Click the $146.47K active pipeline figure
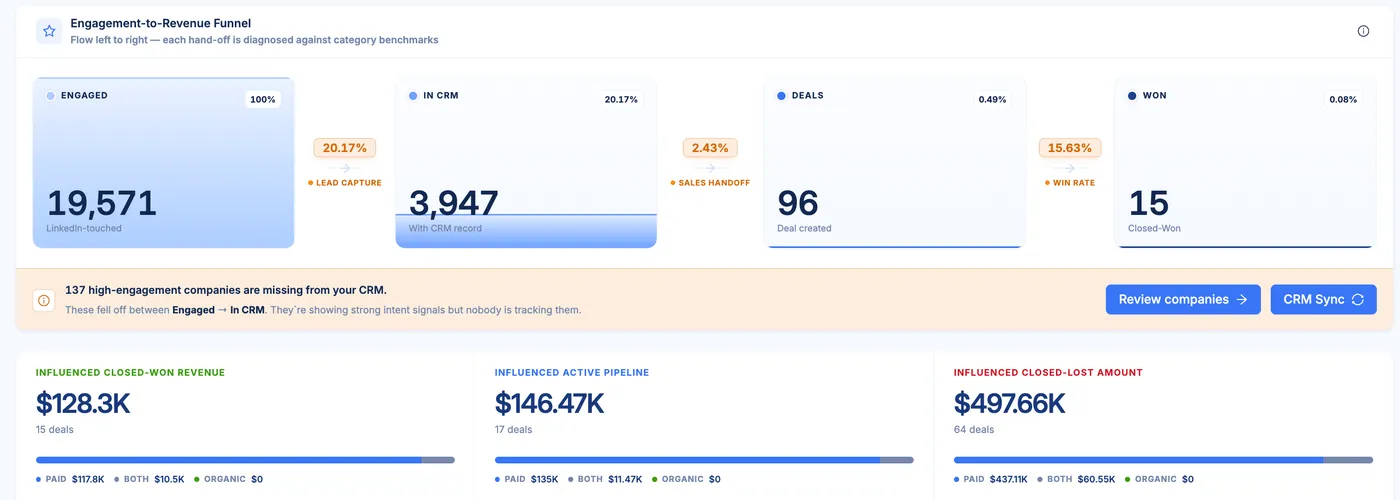 550,403
